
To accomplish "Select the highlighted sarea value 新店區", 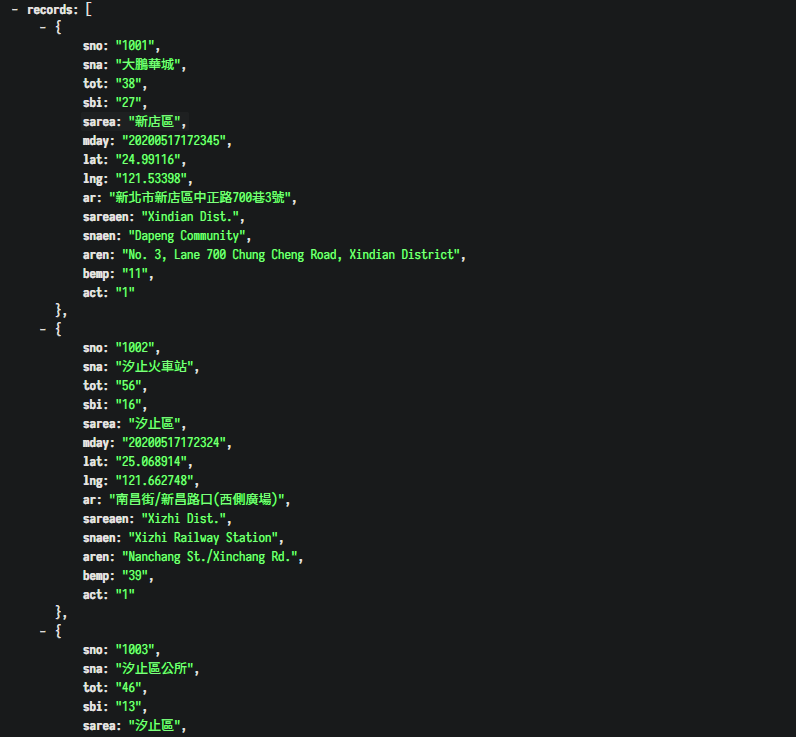I will (x=154, y=122).
